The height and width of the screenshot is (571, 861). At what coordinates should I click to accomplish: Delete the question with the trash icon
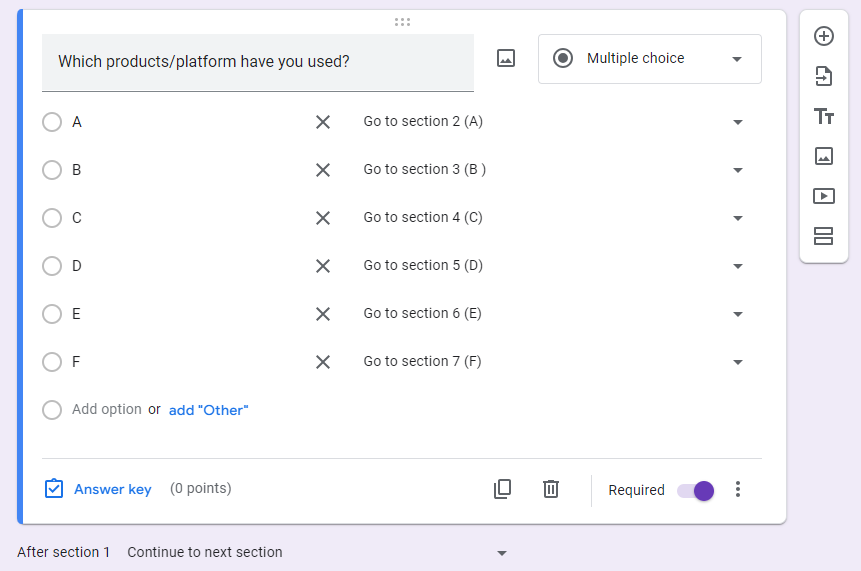[551, 489]
